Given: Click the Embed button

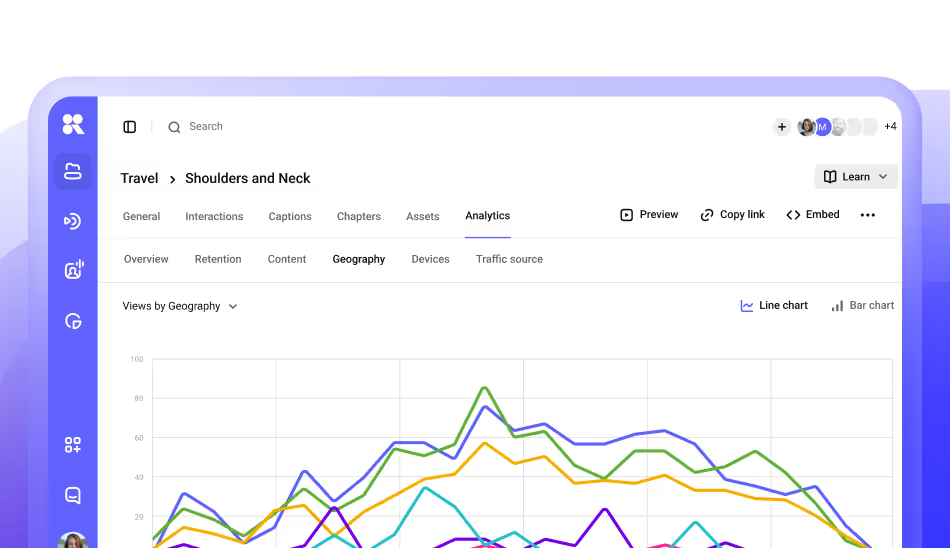Looking at the screenshot, I should [813, 215].
